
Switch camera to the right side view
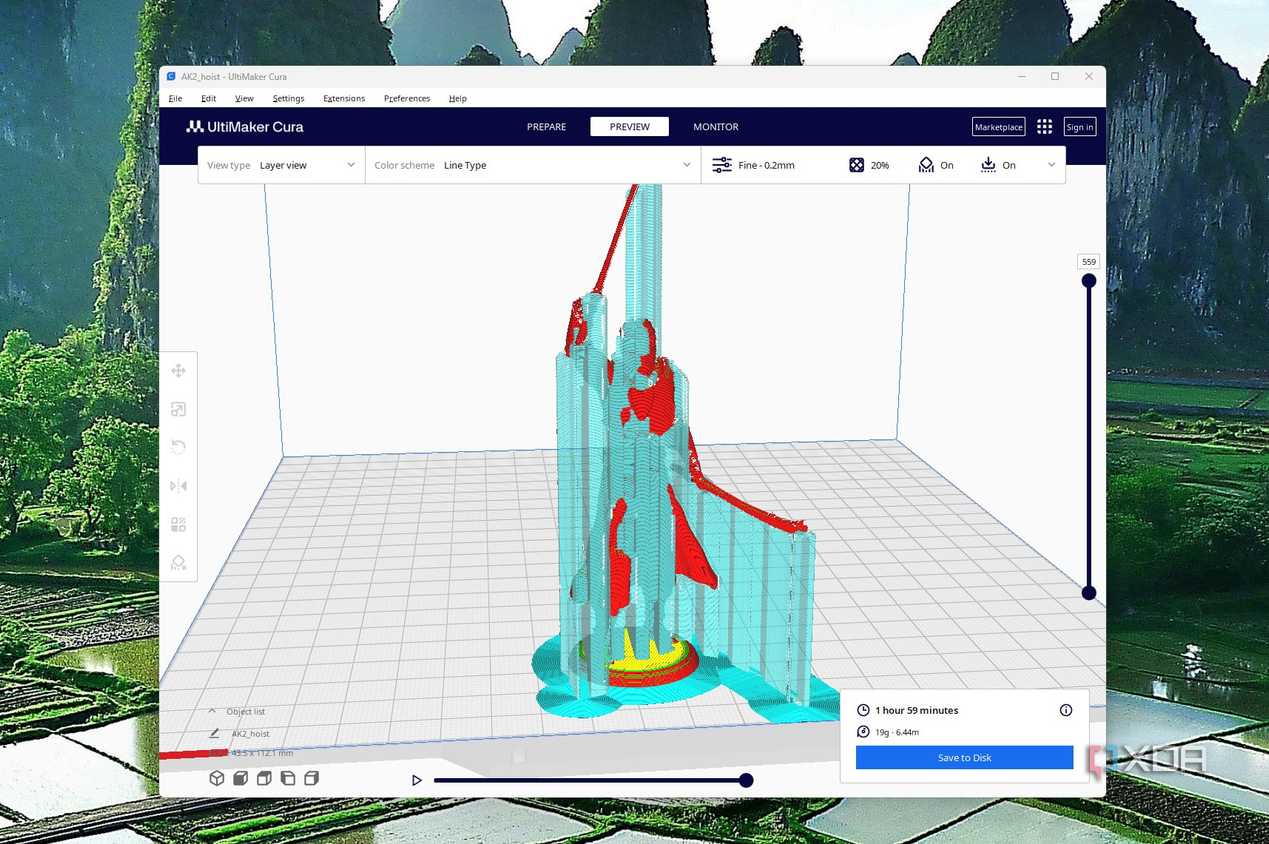pos(311,778)
